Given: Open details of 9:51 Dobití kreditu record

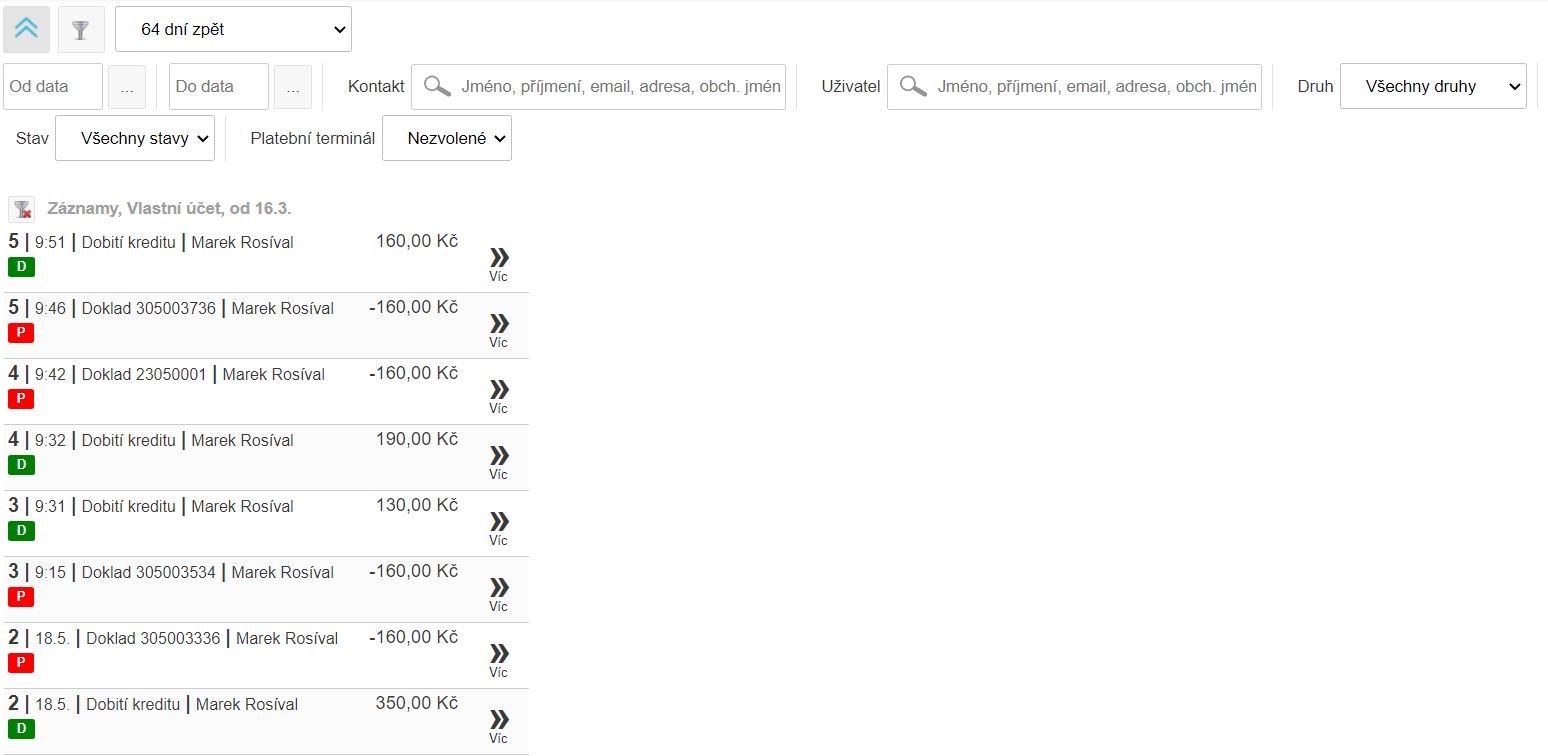Looking at the screenshot, I should [x=498, y=264].
